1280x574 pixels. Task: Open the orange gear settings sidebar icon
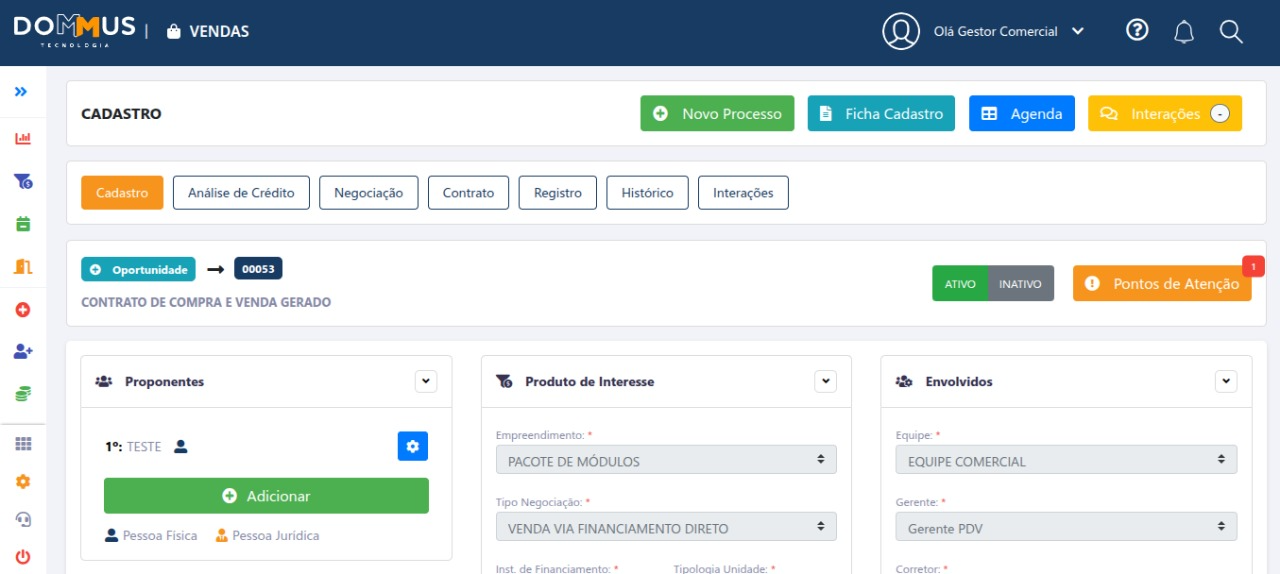pyautogui.click(x=23, y=481)
